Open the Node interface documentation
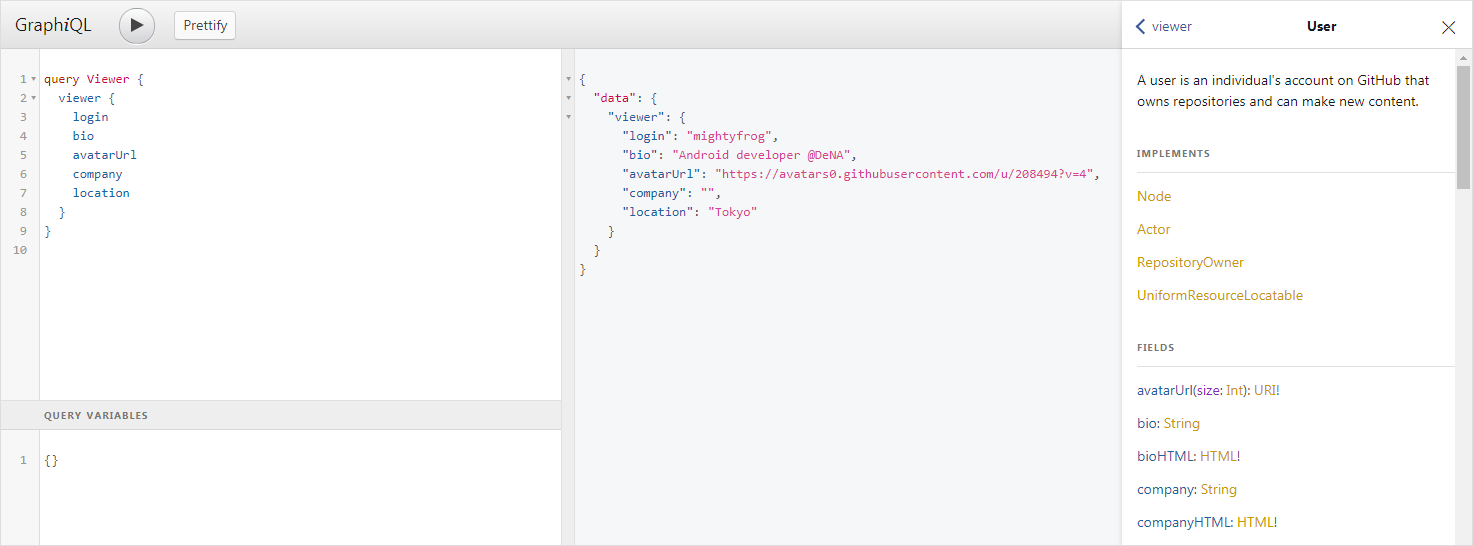This screenshot has width=1473, height=546. [x=1154, y=197]
